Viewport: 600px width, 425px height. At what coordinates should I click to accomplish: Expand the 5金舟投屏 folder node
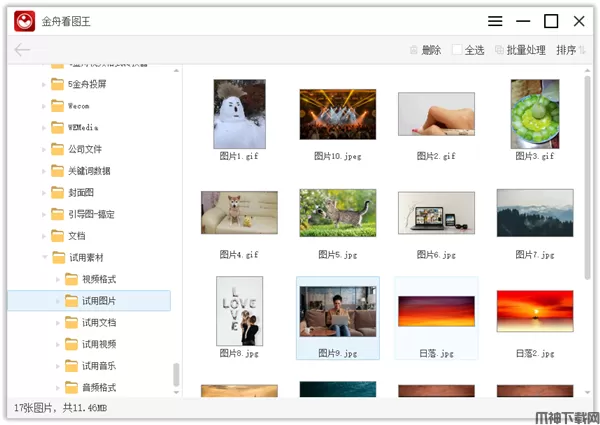44,85
